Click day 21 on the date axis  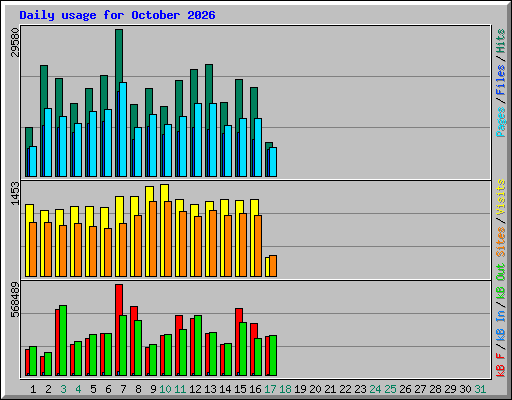pyautogui.click(x=330, y=389)
